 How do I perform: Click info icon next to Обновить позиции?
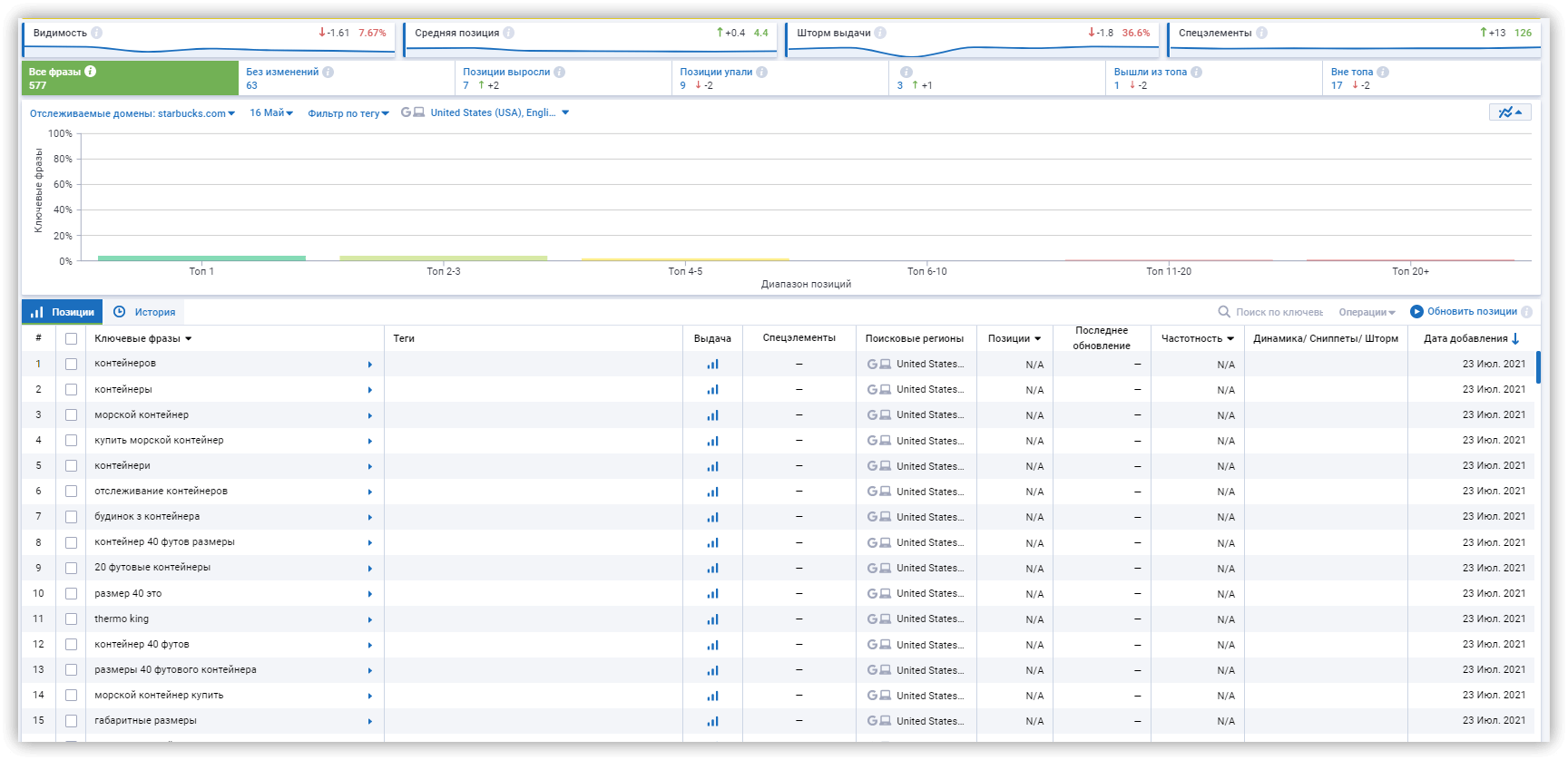pyautogui.click(x=1526, y=312)
